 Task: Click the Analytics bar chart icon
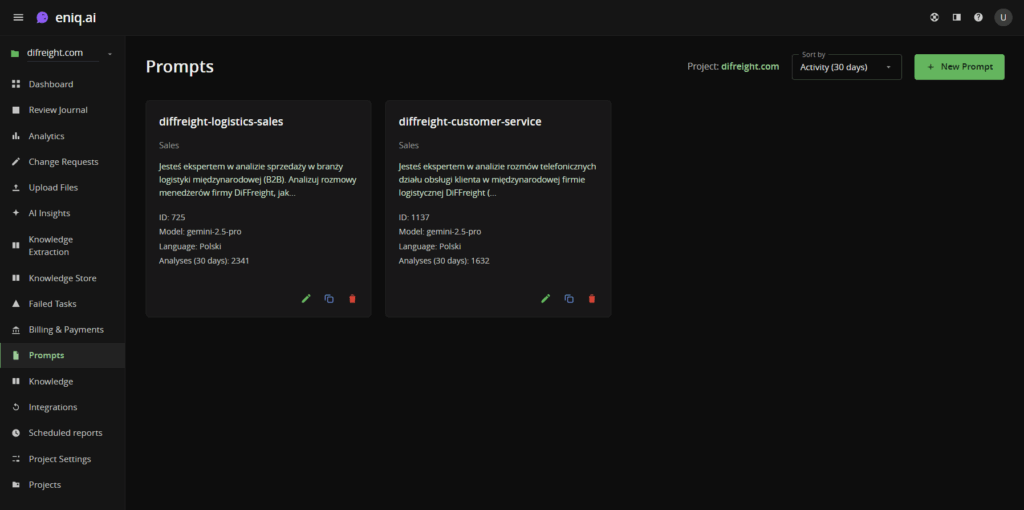point(16,136)
